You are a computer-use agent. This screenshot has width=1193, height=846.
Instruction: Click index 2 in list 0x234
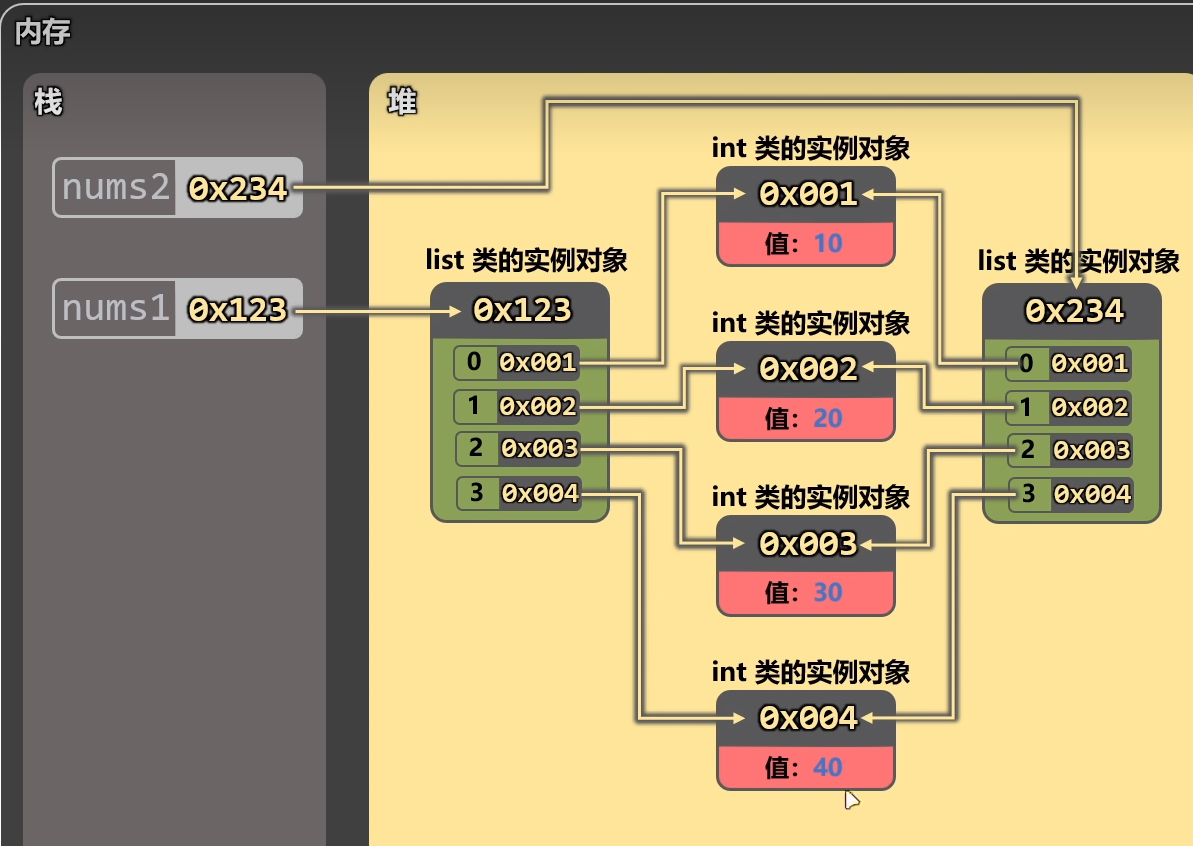tap(1029, 450)
